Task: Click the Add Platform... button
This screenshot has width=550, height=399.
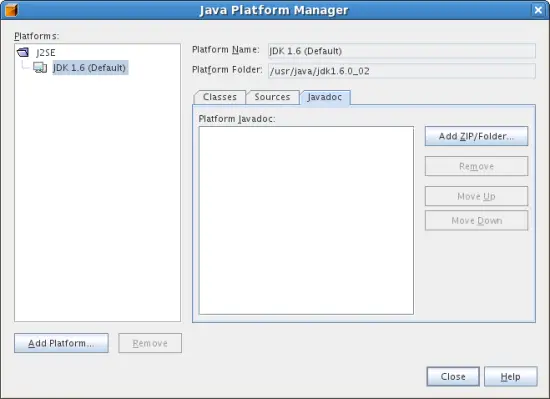Action: coord(61,343)
